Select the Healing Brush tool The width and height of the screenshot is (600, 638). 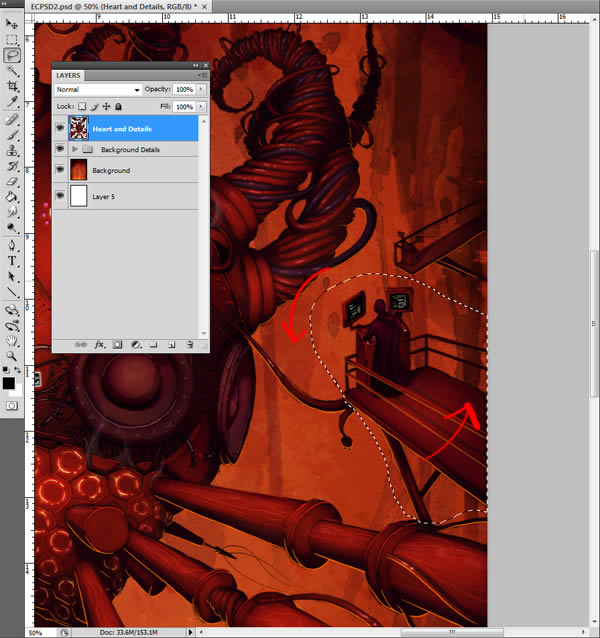(x=11, y=119)
